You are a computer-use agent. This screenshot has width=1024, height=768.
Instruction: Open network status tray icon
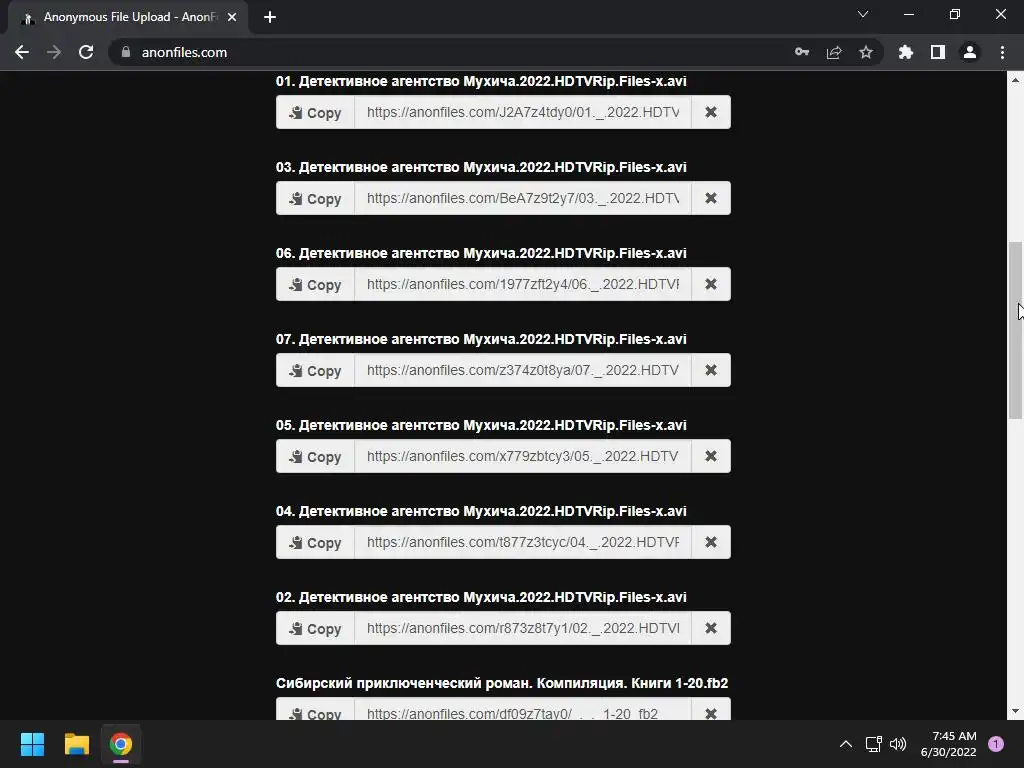coord(874,744)
